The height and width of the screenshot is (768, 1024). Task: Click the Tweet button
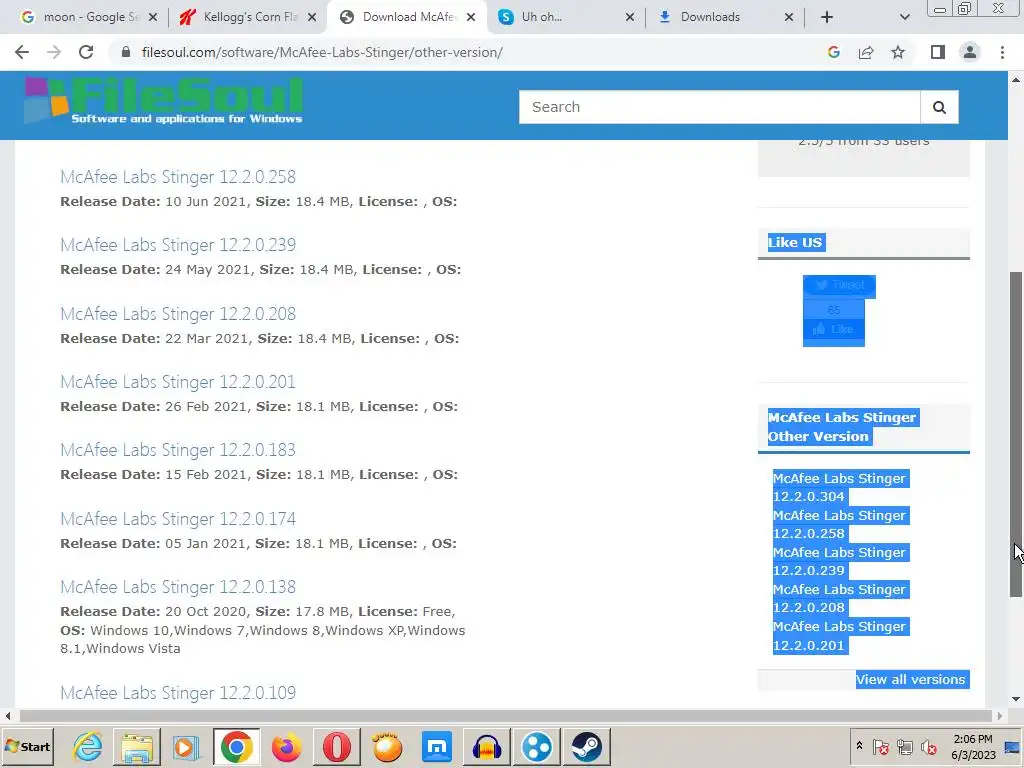[839, 285]
